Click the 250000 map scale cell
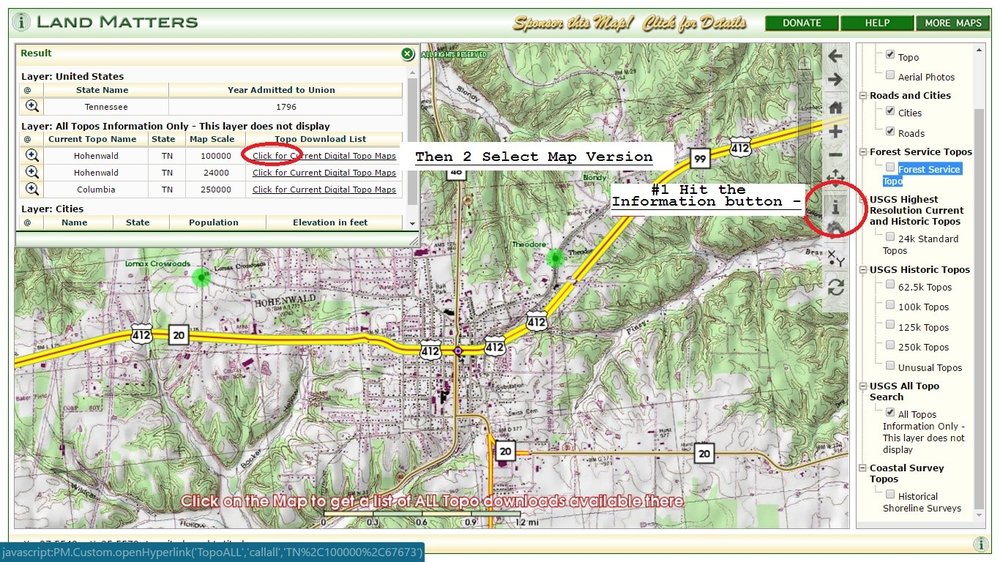The image size is (1000, 562). [216, 189]
